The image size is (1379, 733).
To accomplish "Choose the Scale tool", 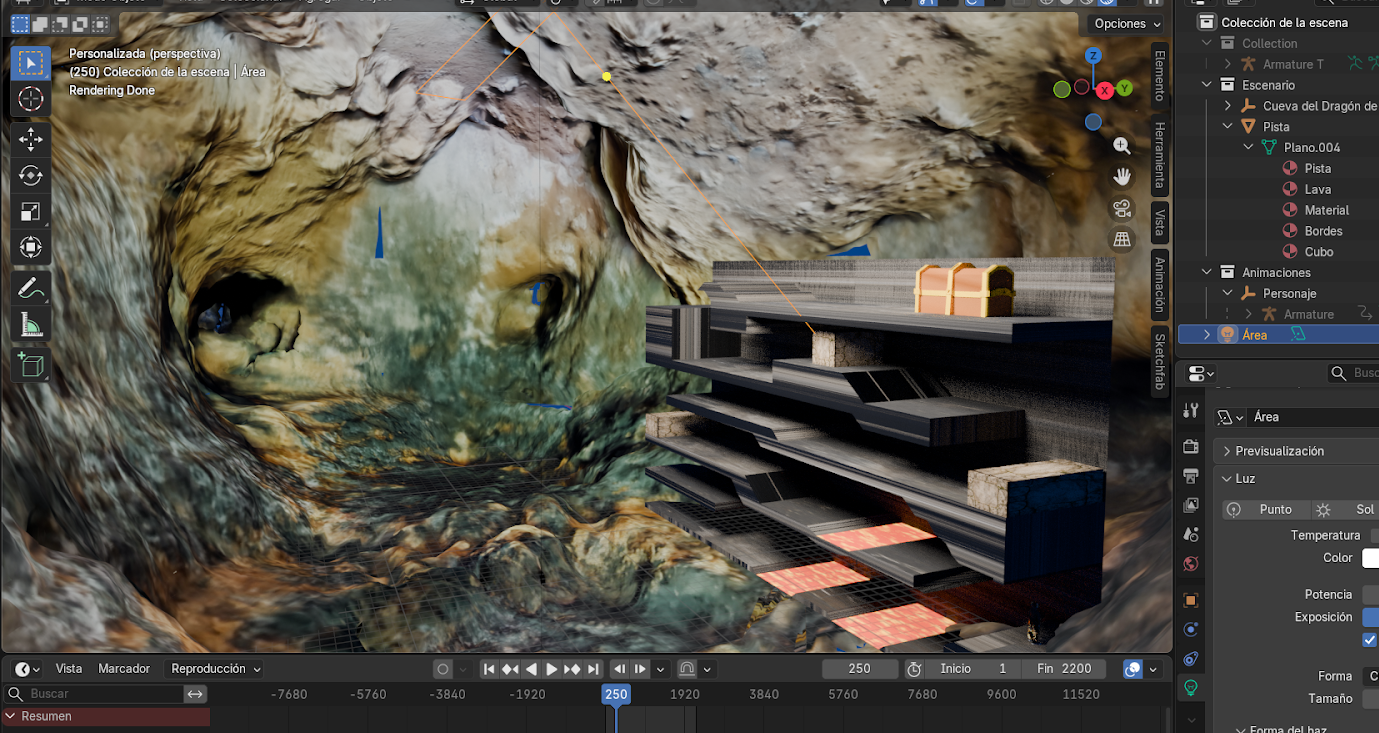I will (x=30, y=211).
